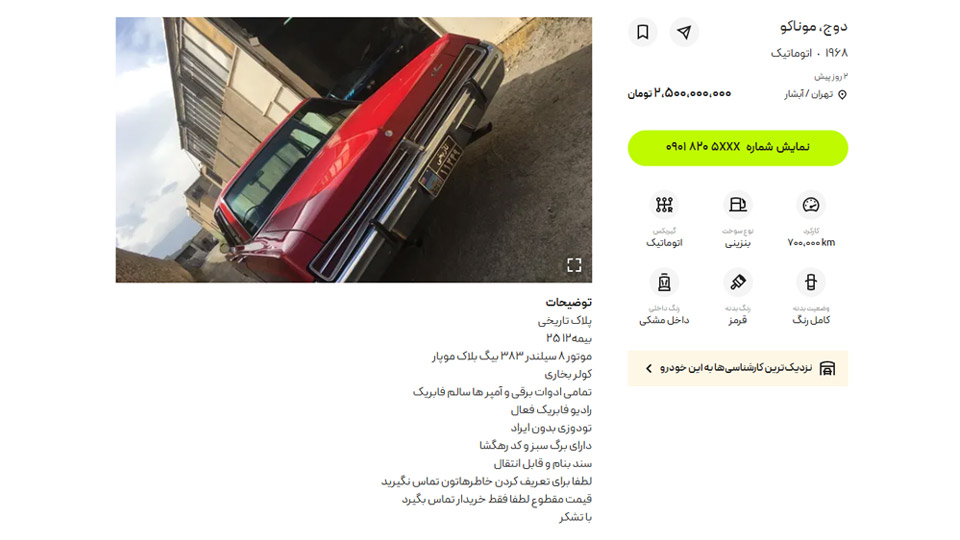Click the body condition car icon
The width and height of the screenshot is (960, 540).
click(811, 282)
